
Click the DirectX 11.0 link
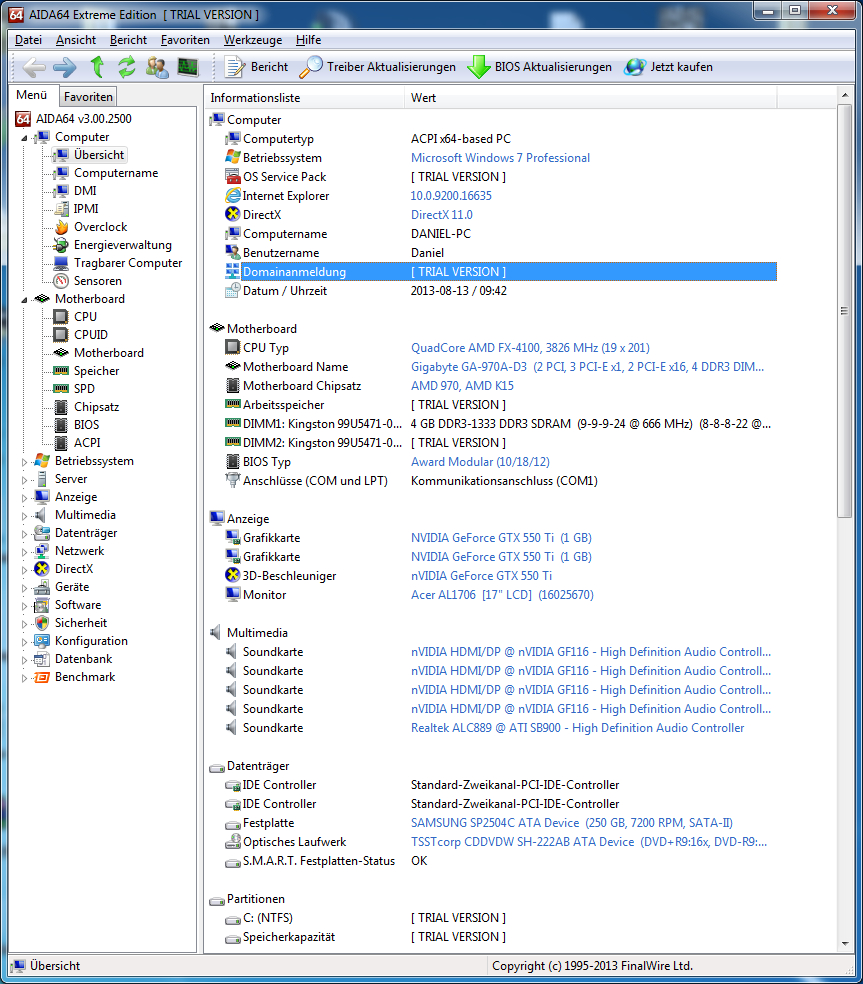442,215
